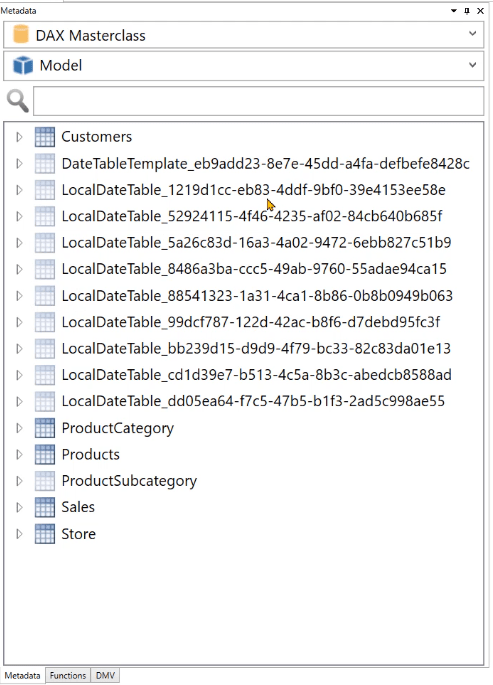
Task: Click the Customers table icon
Action: (45, 137)
